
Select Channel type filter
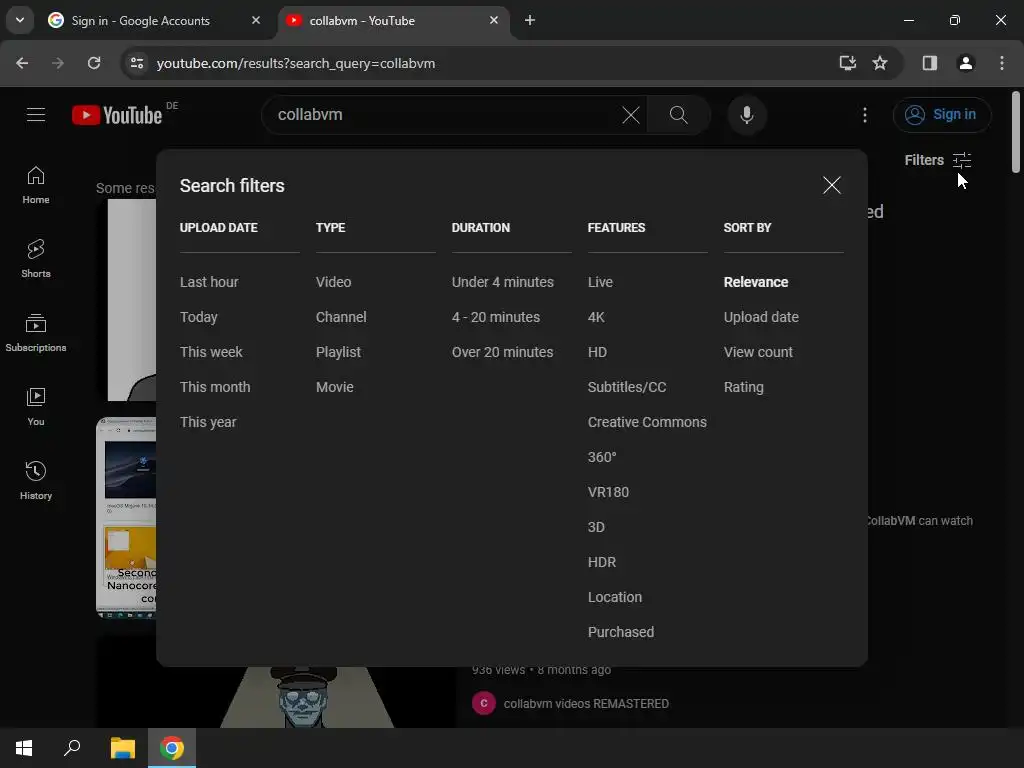[341, 317]
